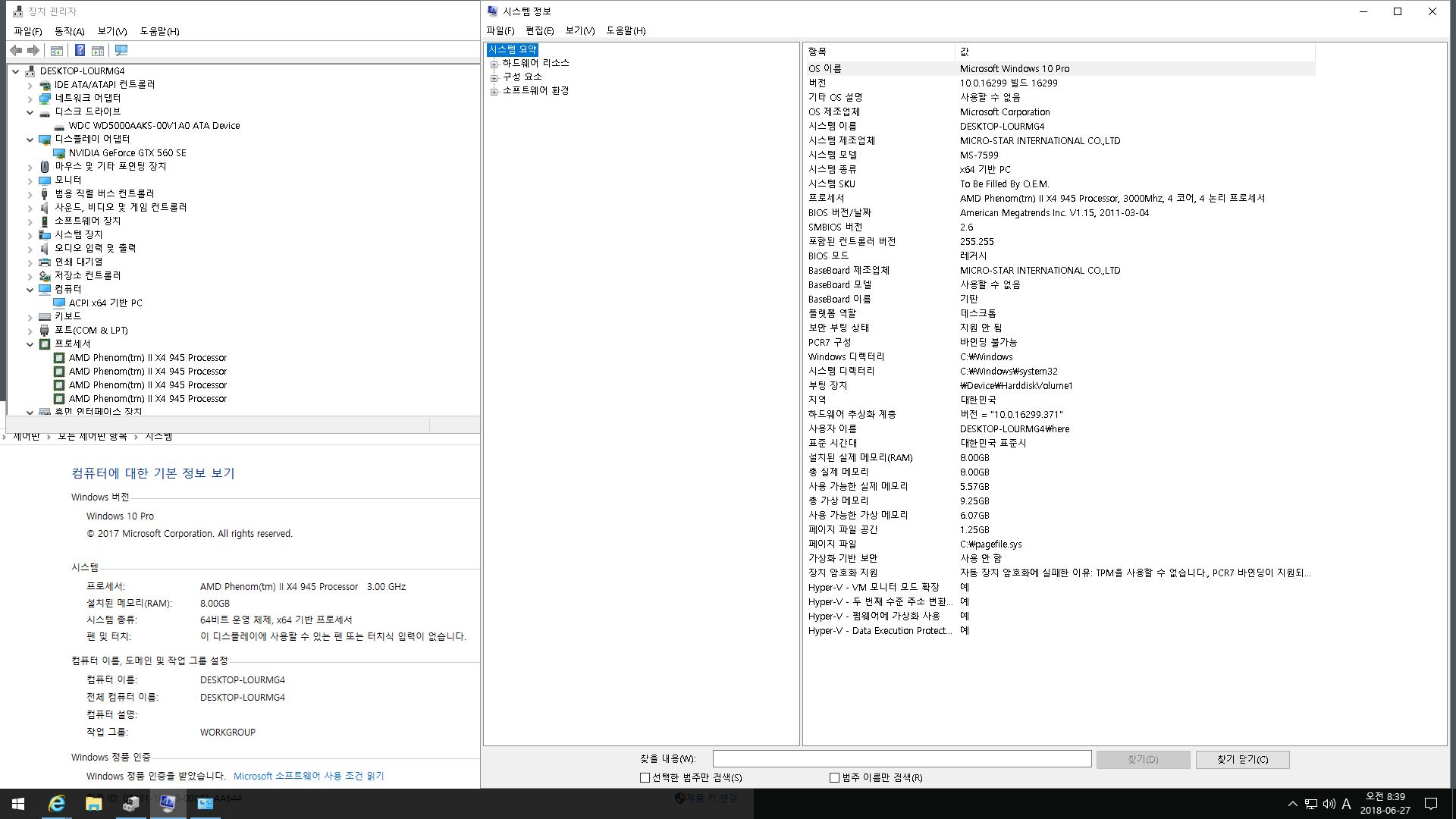
Task: Click the 키보드 category icon
Action: tap(45, 316)
